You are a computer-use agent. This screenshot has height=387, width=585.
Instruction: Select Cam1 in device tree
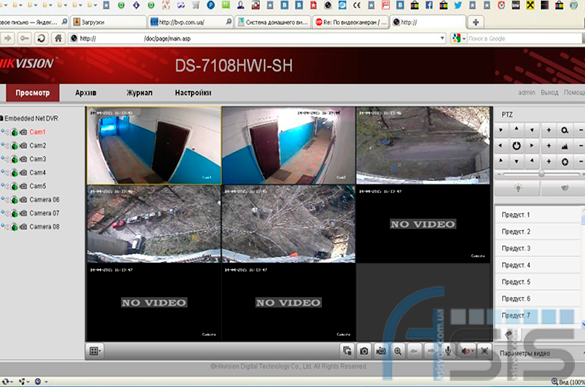click(37, 132)
